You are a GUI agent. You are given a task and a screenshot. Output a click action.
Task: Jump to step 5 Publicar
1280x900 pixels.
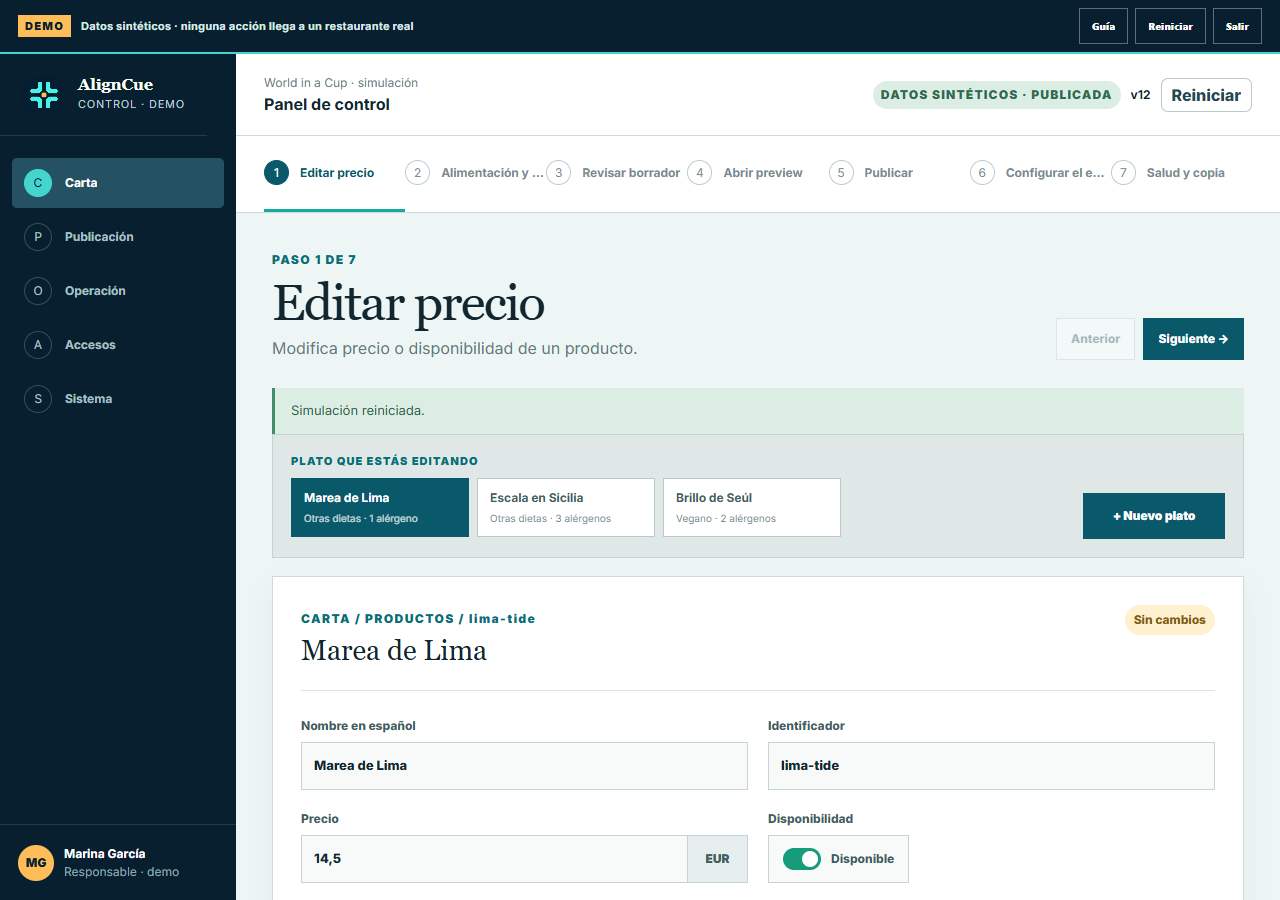898,173
